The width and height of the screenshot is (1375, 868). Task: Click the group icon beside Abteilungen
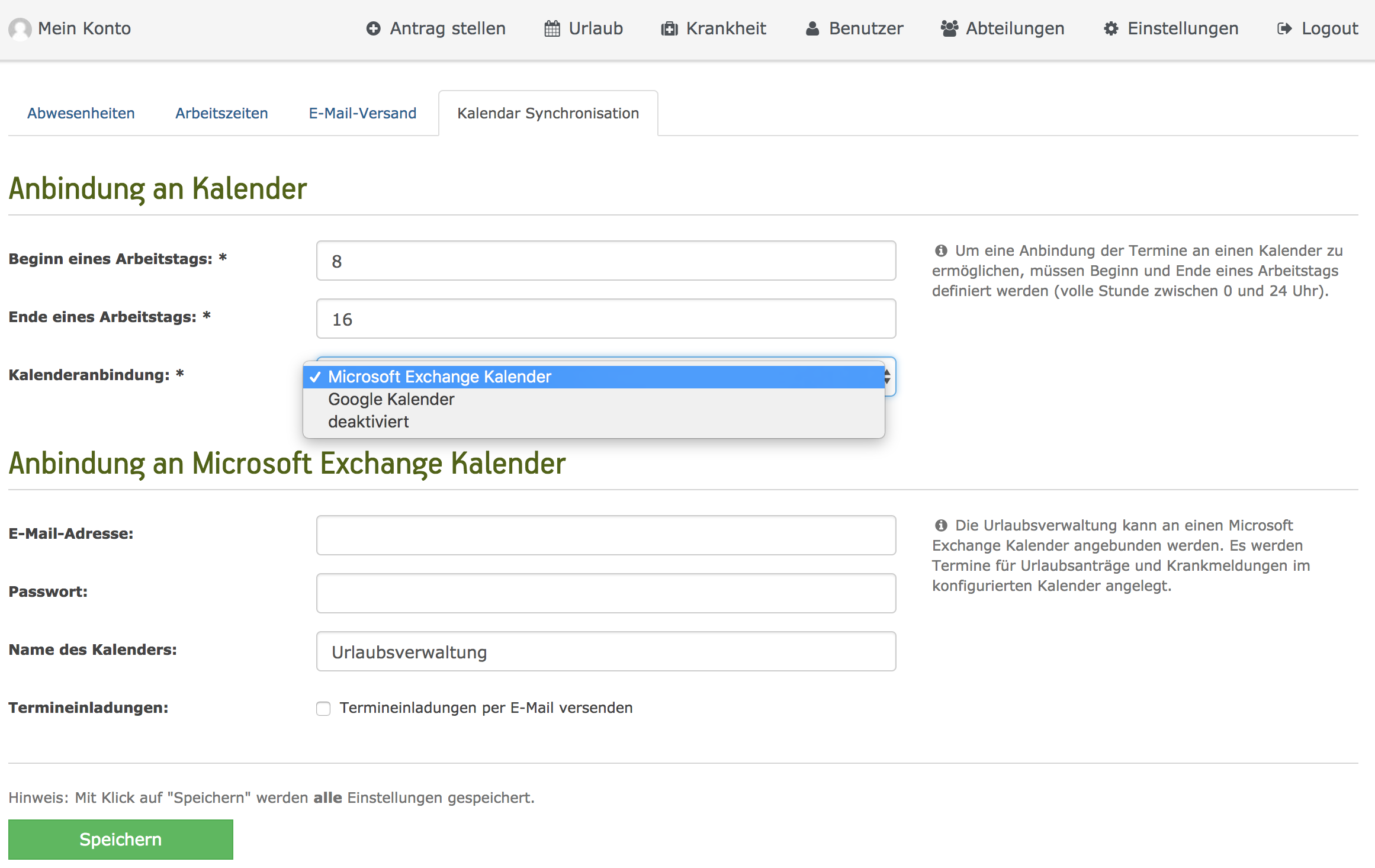(949, 28)
